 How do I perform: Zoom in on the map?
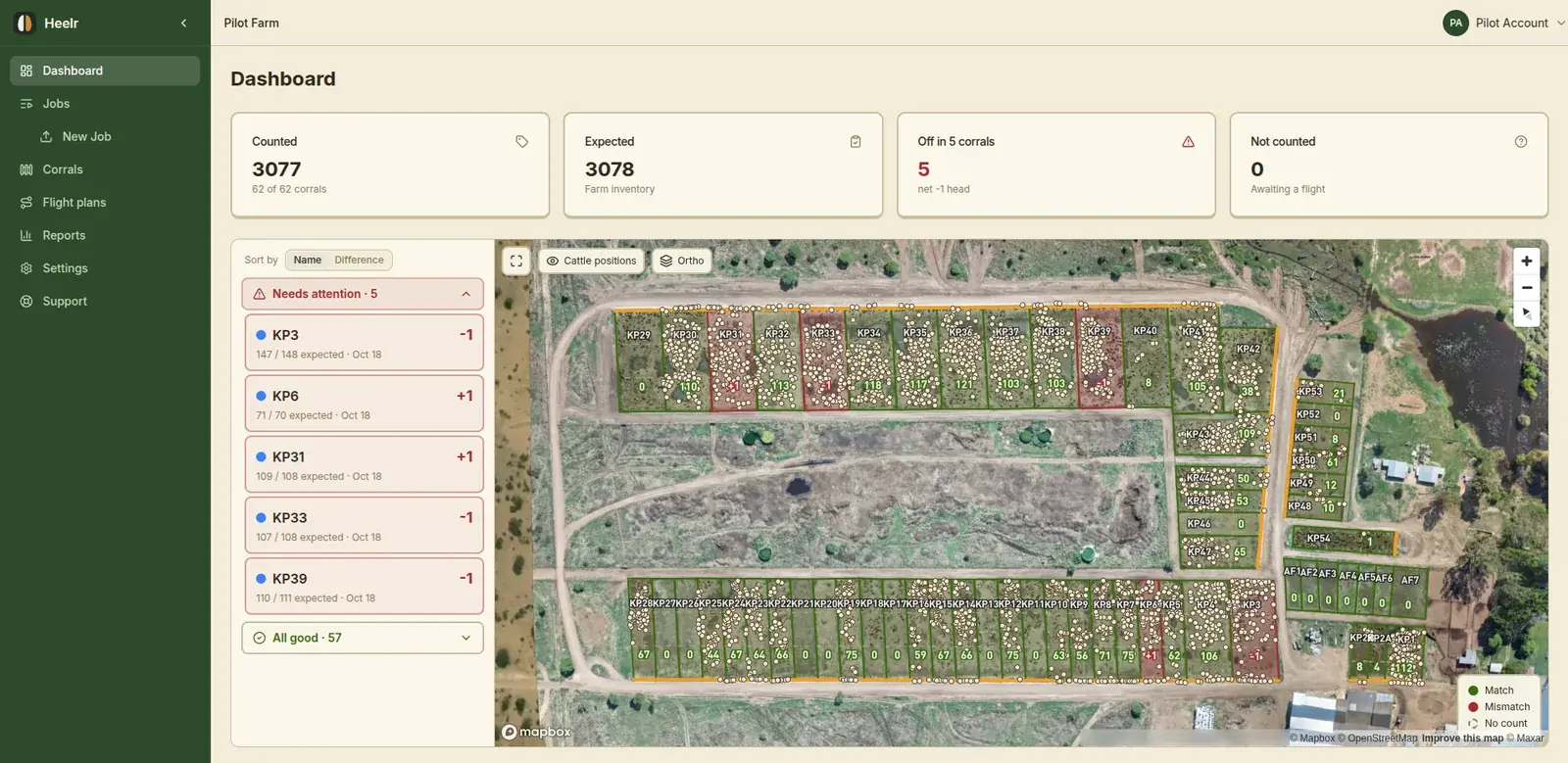pos(1526,261)
